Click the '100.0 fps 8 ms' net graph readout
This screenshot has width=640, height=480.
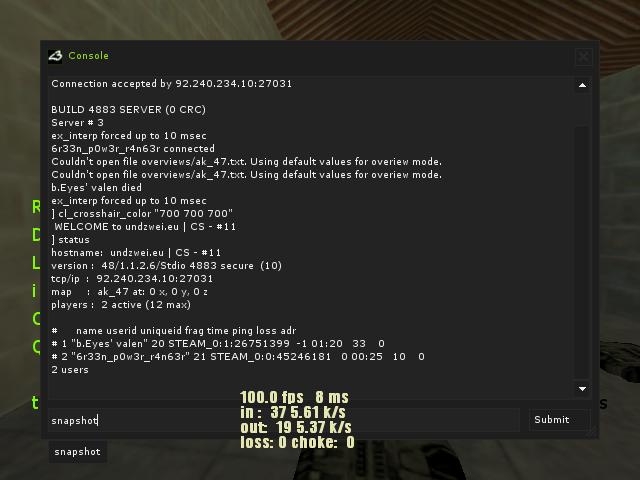[295, 397]
